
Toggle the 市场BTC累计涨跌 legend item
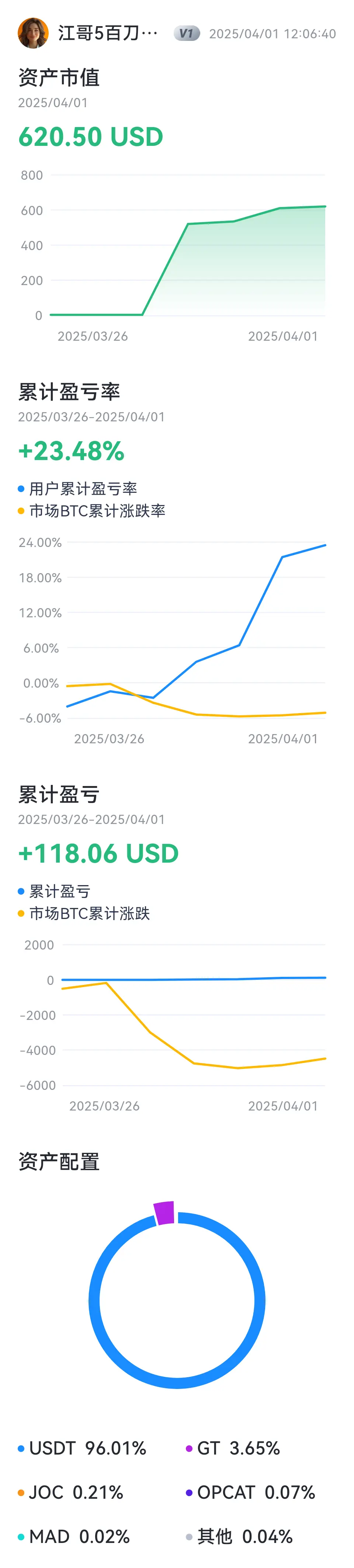click(84, 913)
